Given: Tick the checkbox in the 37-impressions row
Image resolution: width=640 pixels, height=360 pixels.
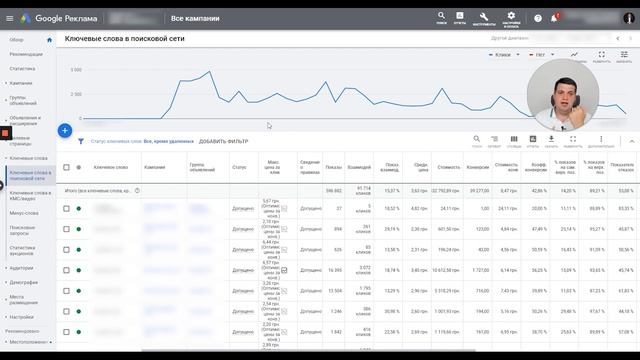Looking at the screenshot, I should (x=66, y=209).
